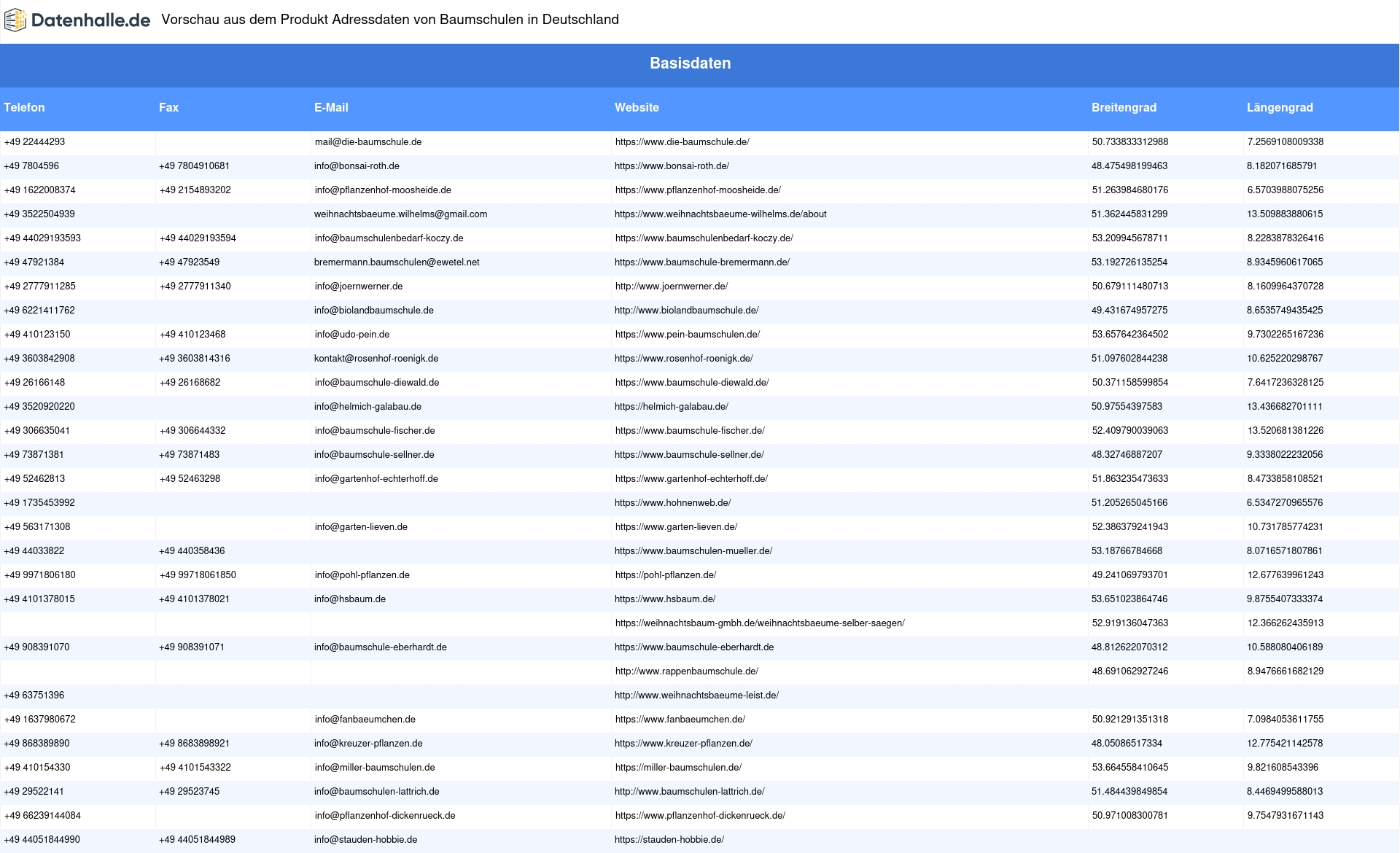Select phone number +49 66239144084

pos(42,816)
